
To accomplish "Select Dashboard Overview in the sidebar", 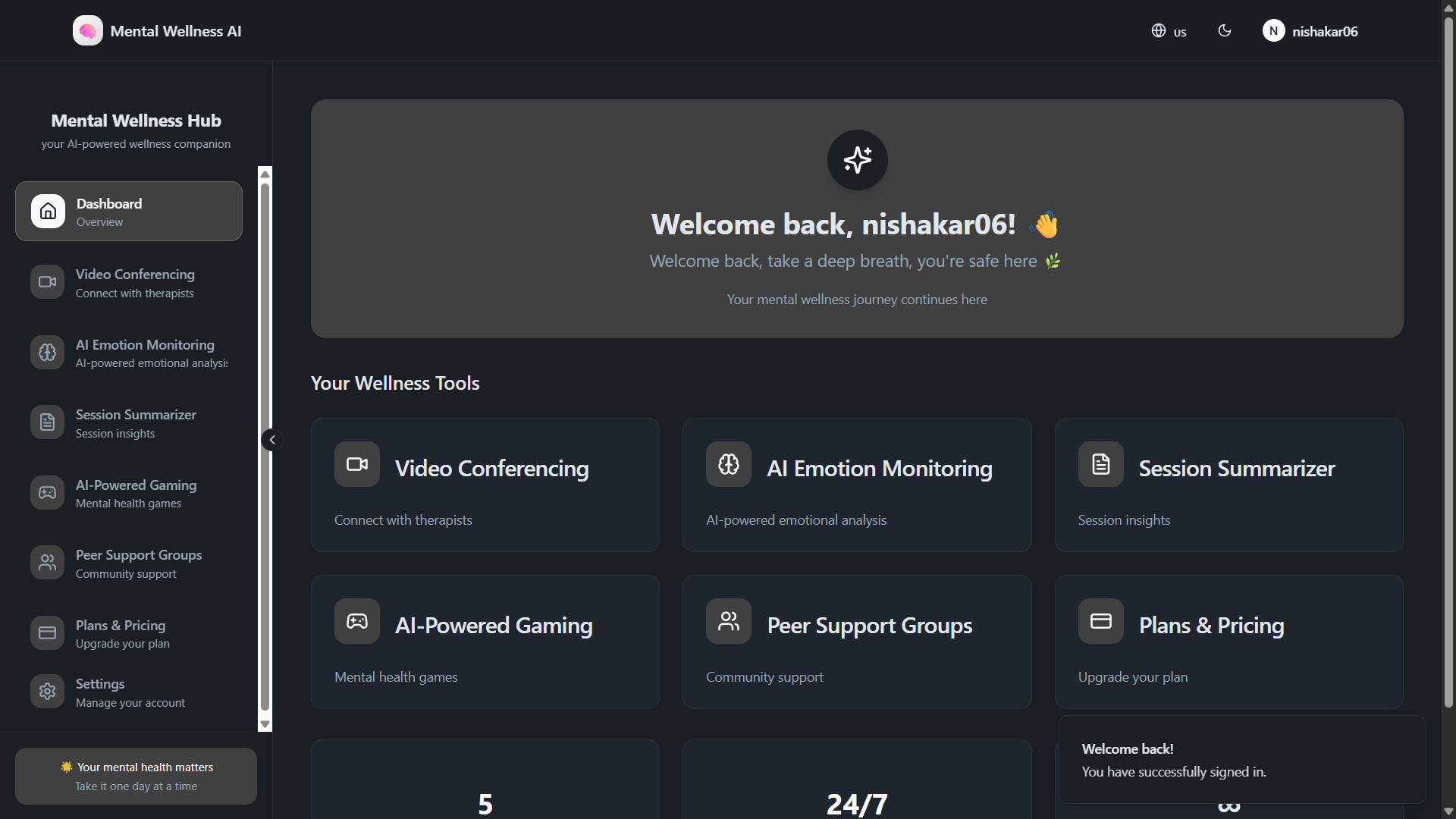I will [129, 212].
